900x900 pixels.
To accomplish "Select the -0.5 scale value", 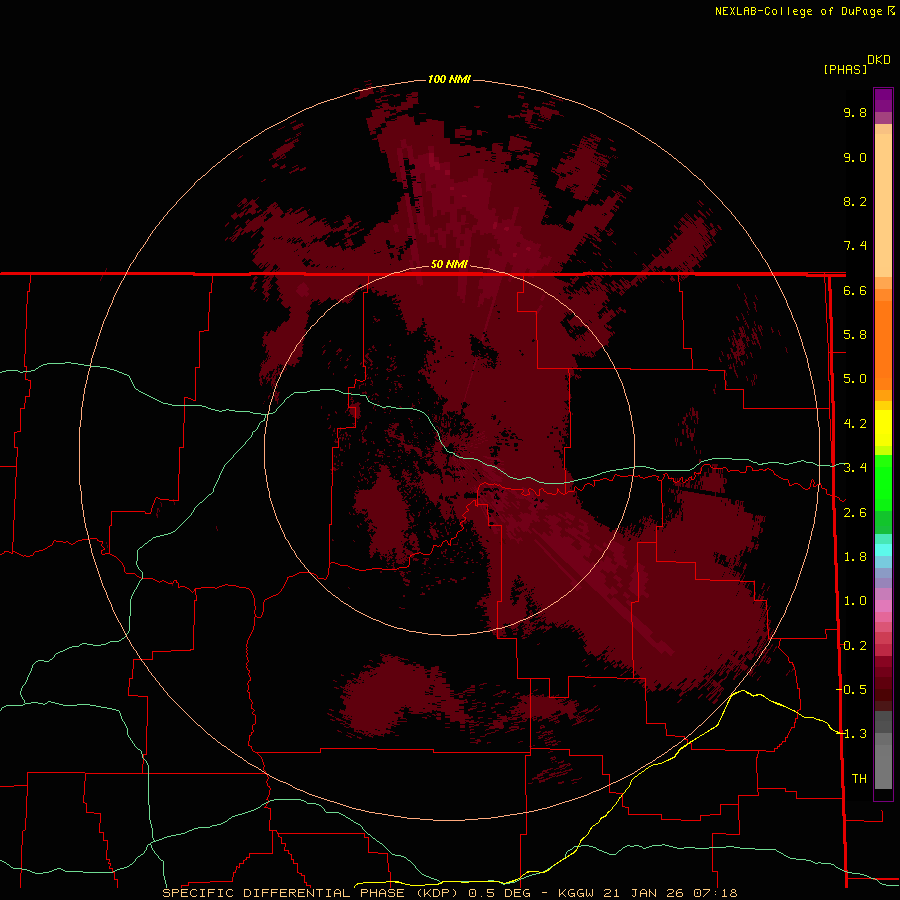I will [x=852, y=690].
